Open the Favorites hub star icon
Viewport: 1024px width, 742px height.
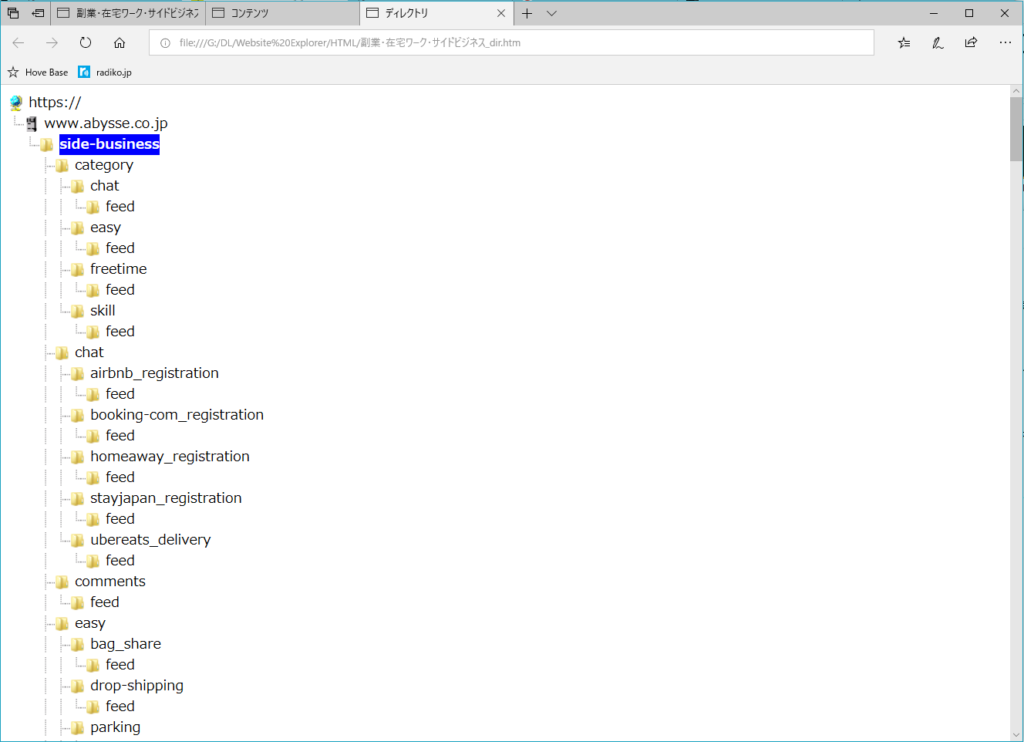(904, 42)
